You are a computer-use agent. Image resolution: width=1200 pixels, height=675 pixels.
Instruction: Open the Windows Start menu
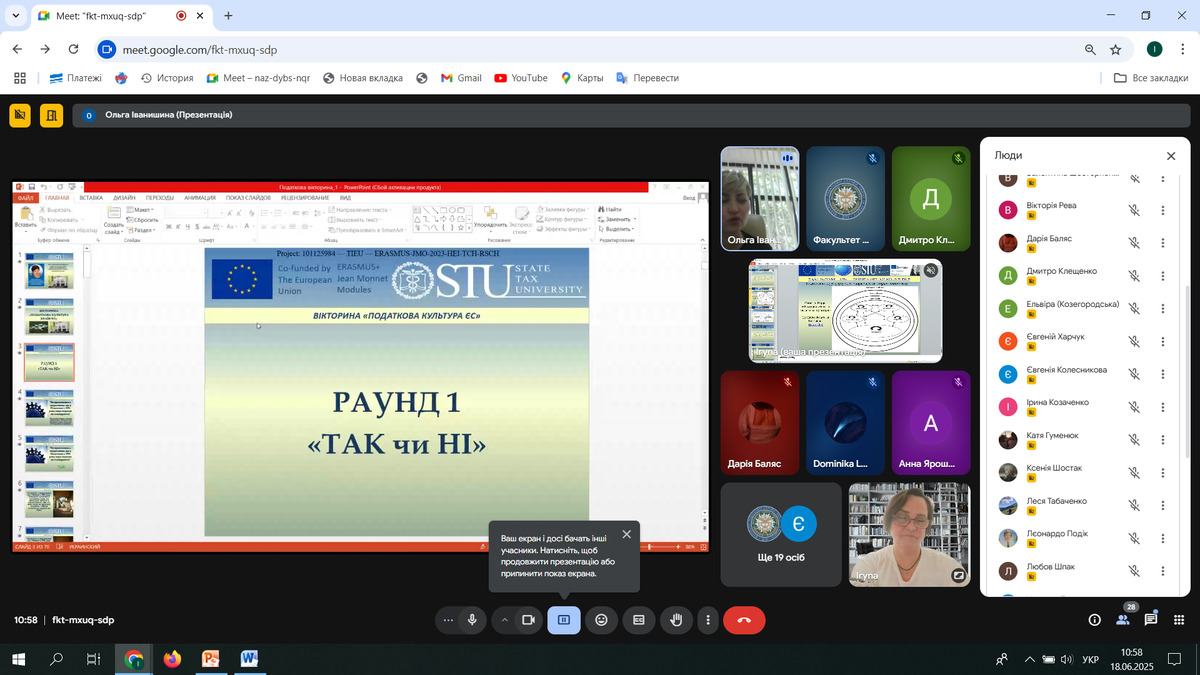point(18,659)
